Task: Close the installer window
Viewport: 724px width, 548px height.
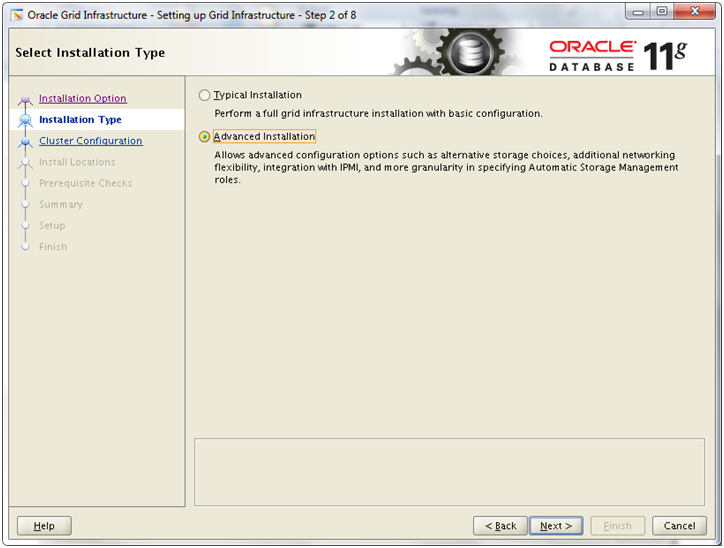Action: 694,12
